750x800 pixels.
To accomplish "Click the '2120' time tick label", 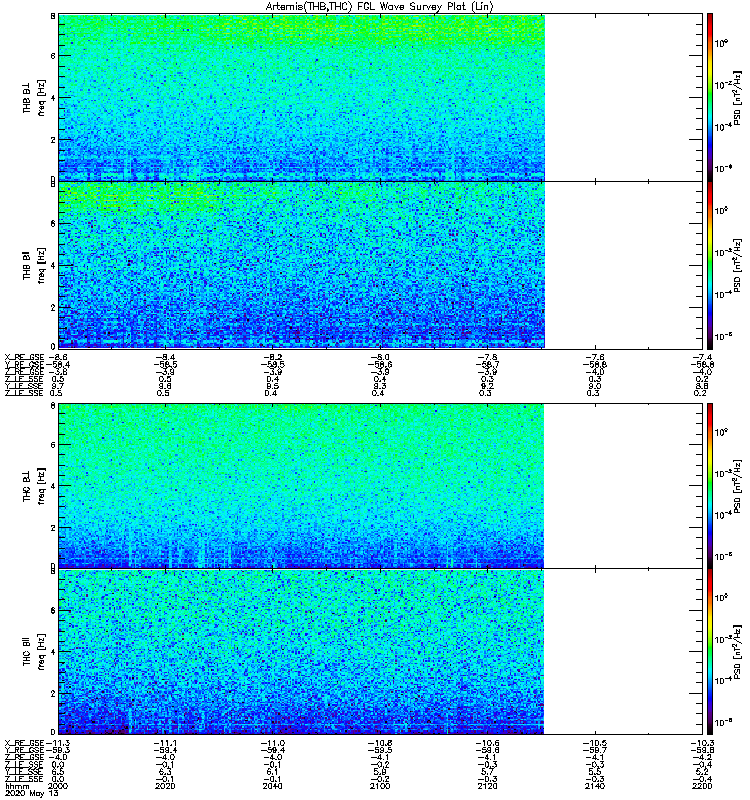I will (487, 786).
